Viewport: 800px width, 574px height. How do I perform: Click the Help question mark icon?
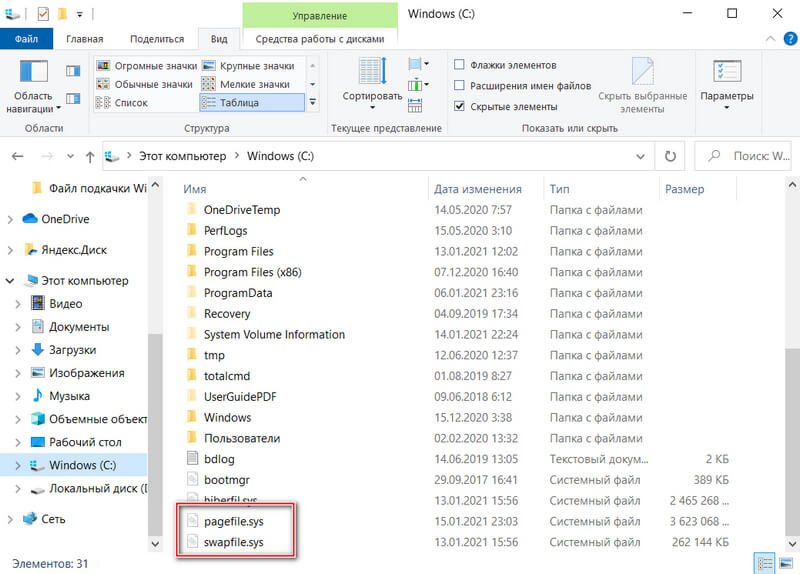790,39
